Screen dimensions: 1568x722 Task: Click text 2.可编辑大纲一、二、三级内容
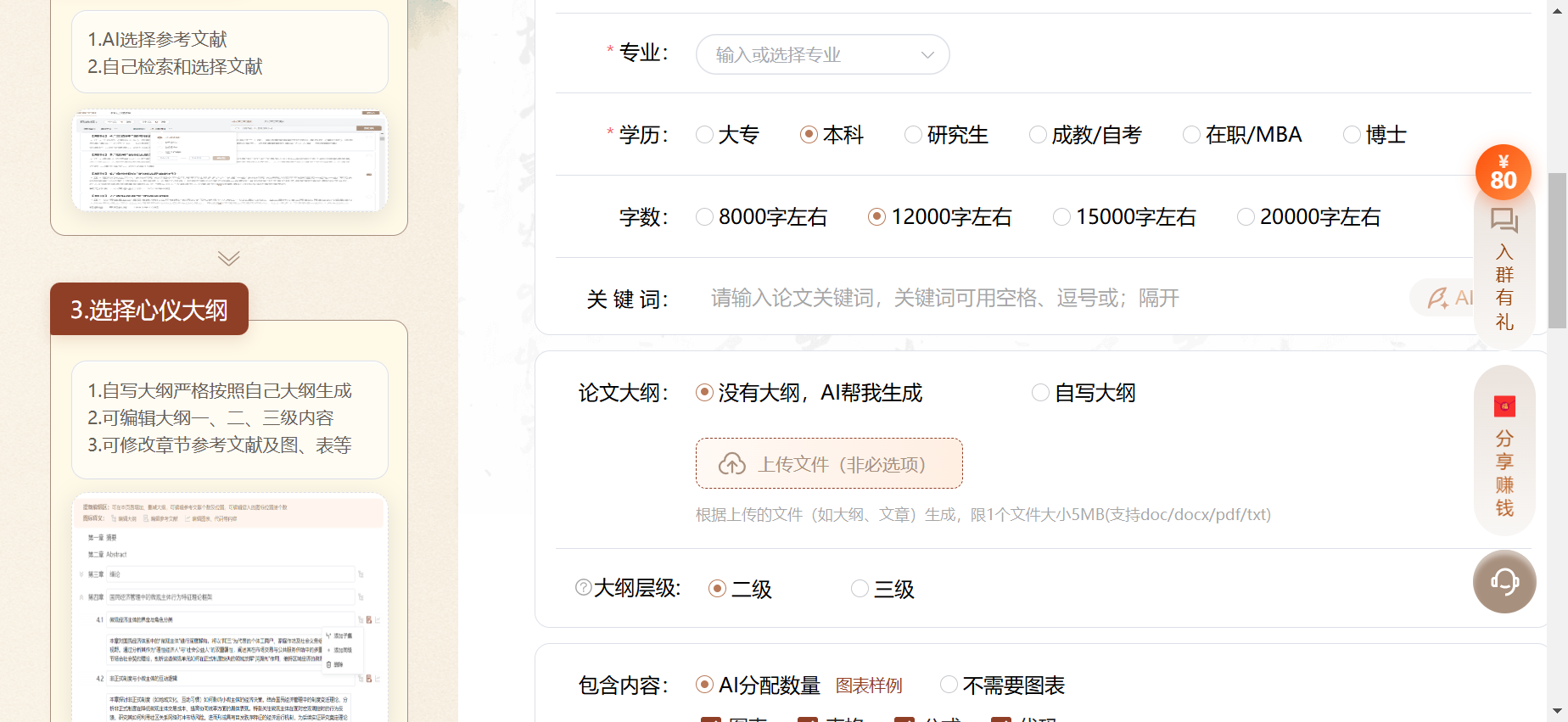210,417
